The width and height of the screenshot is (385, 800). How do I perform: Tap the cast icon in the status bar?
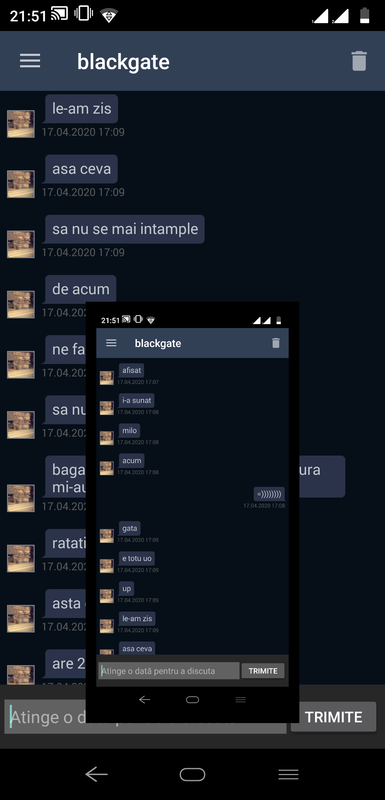(x=60, y=14)
